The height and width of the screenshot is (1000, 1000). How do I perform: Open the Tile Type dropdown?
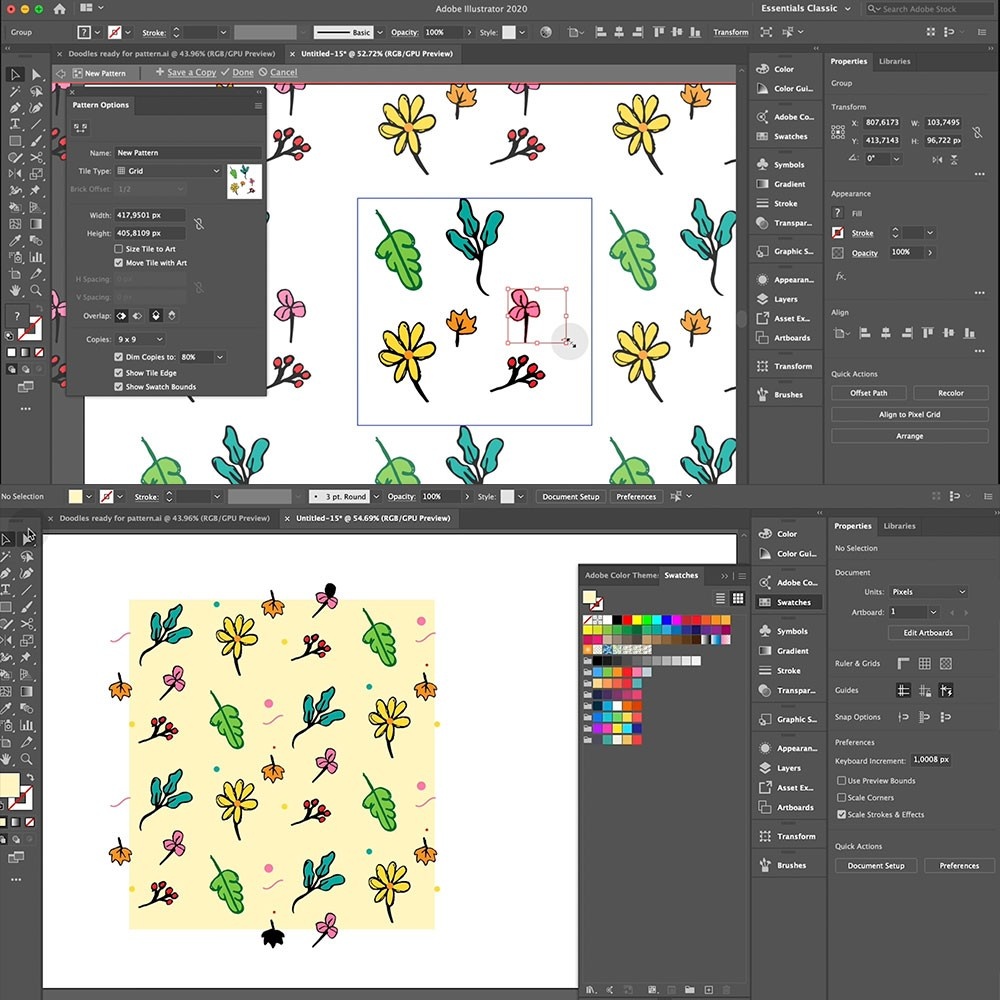coord(169,171)
